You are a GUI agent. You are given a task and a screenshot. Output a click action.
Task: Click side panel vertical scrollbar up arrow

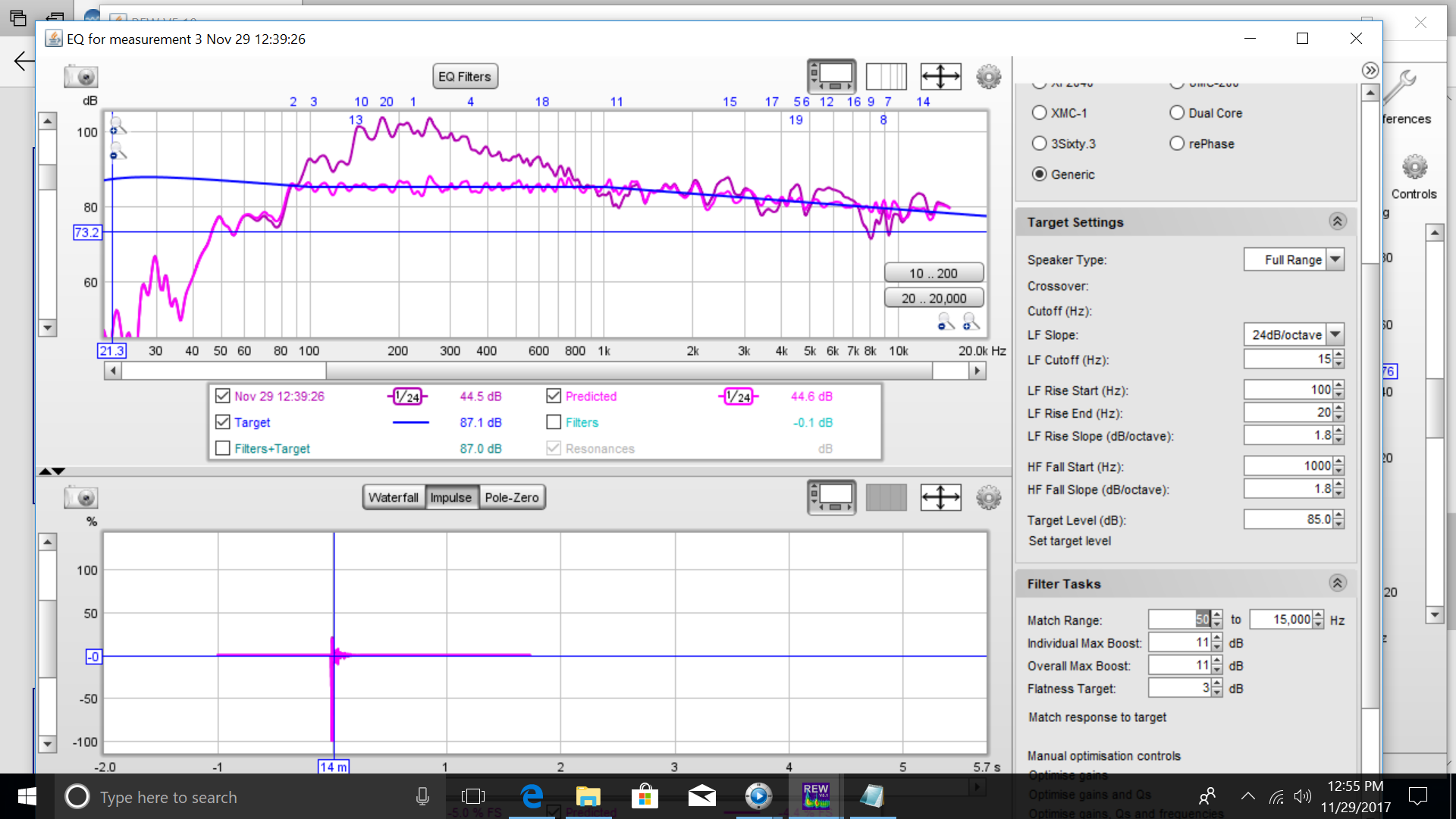[1370, 93]
